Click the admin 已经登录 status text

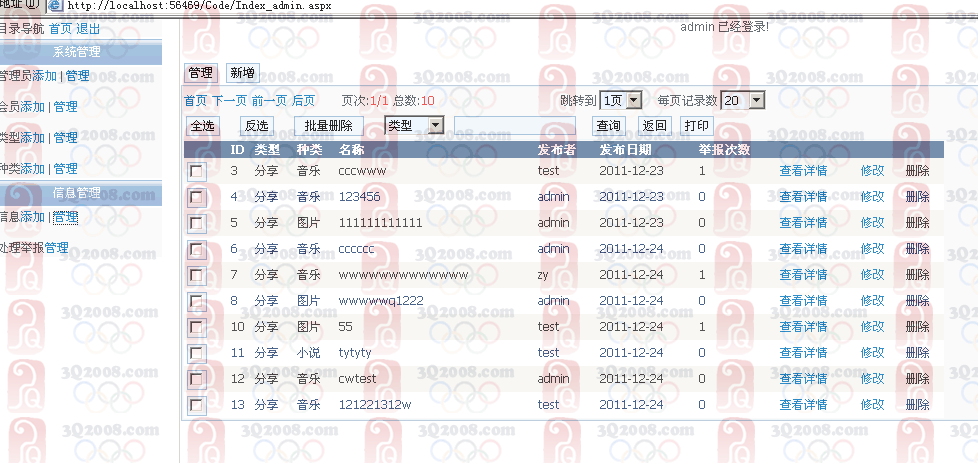(x=724, y=27)
